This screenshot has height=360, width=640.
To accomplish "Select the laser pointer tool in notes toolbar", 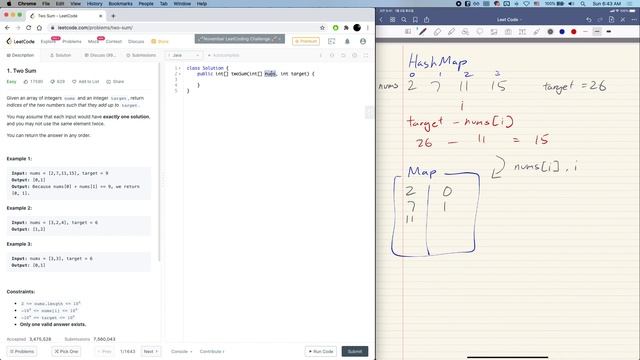I will 536,31.
